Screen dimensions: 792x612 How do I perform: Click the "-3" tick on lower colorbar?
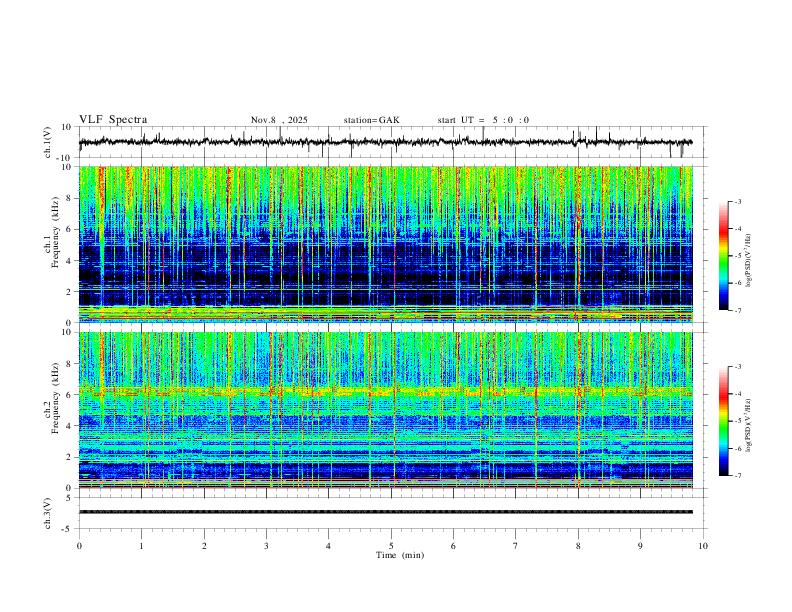737,367
